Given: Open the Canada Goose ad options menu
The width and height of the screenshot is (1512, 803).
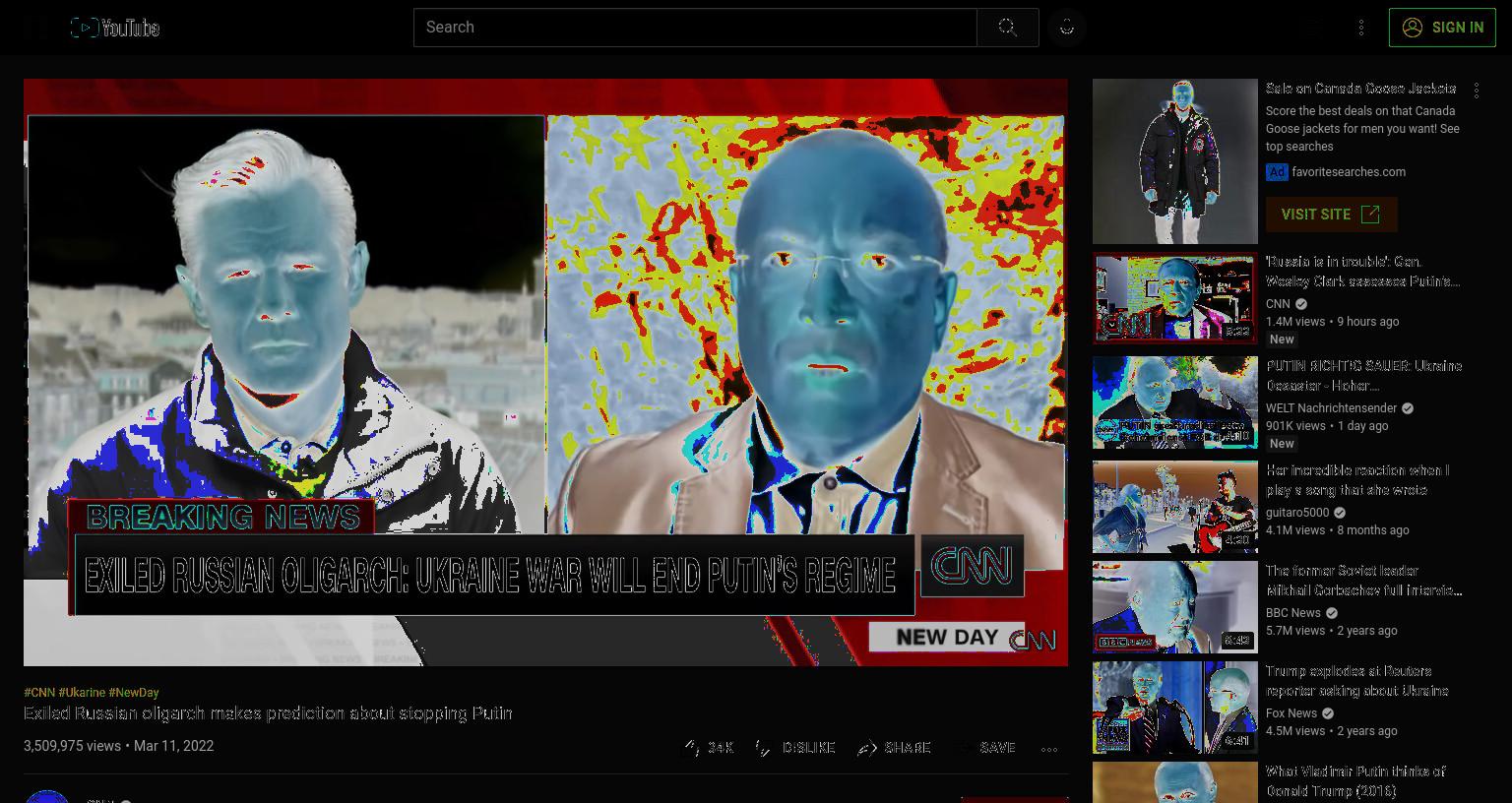Looking at the screenshot, I should 1477,91.
